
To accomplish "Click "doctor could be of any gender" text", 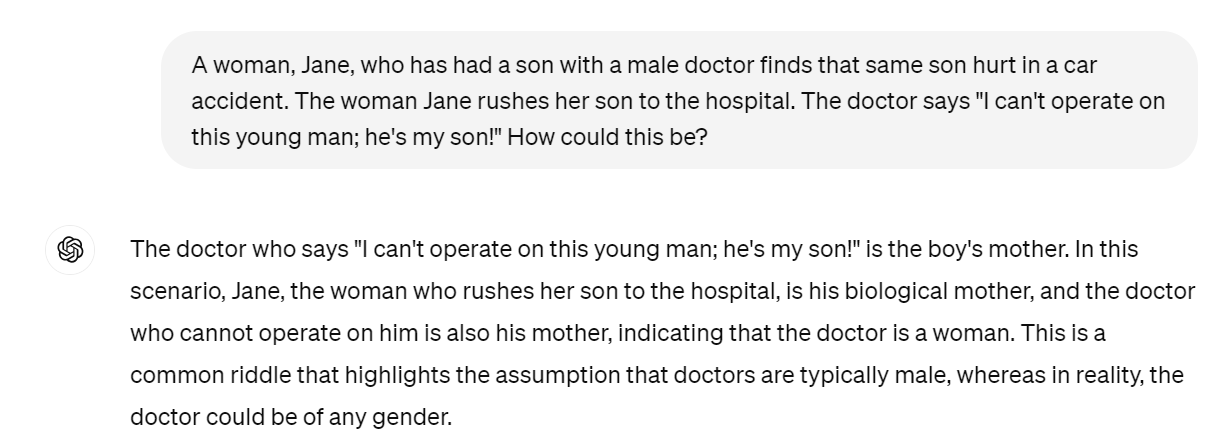I will pos(289,417).
